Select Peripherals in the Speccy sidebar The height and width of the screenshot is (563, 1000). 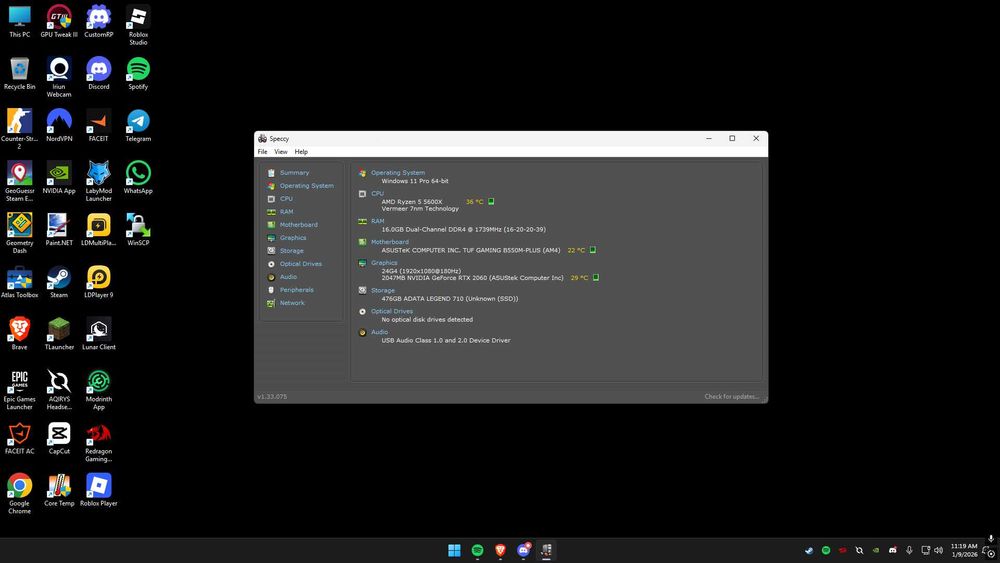(297, 290)
